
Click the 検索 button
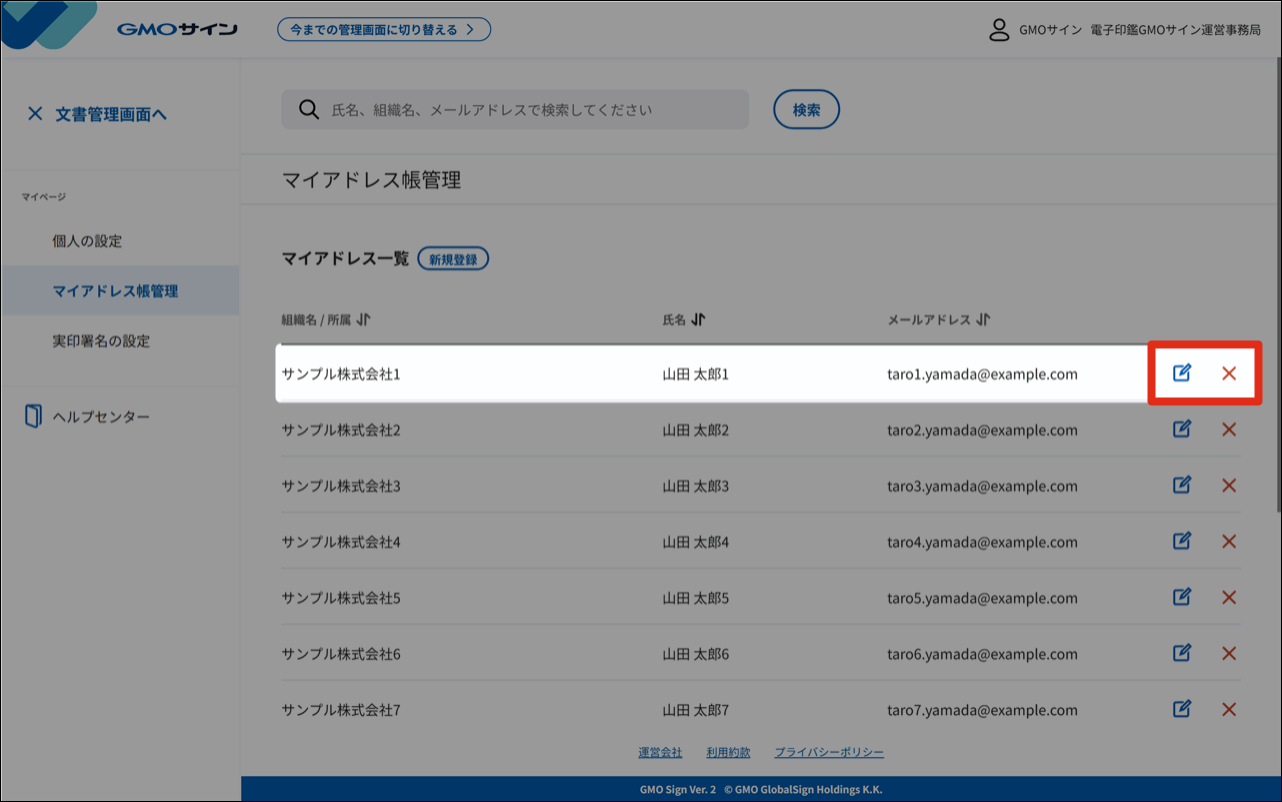(806, 110)
